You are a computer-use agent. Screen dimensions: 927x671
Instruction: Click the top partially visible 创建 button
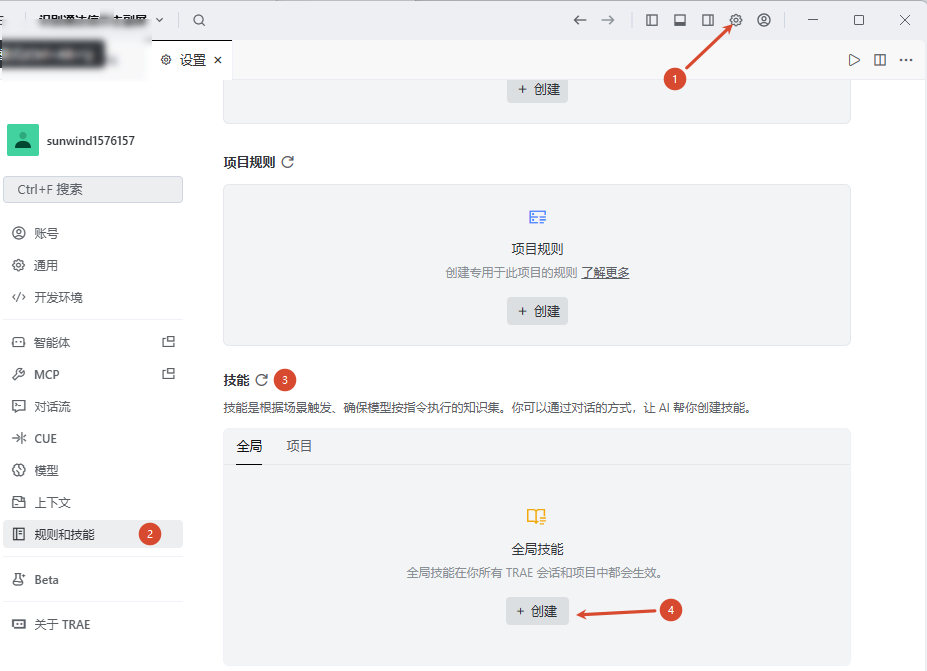[537, 90]
